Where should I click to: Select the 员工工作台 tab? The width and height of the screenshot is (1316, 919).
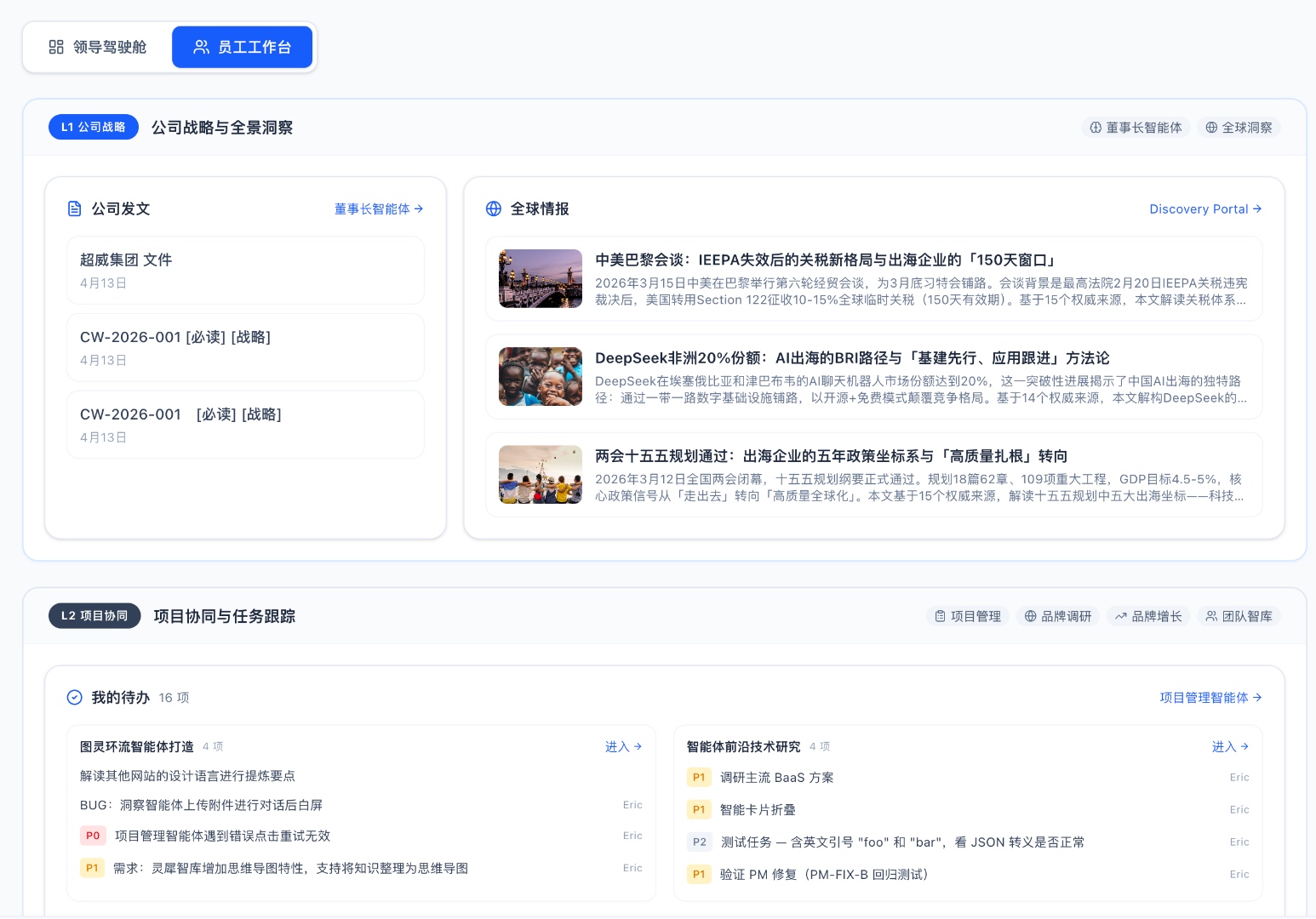[242, 47]
